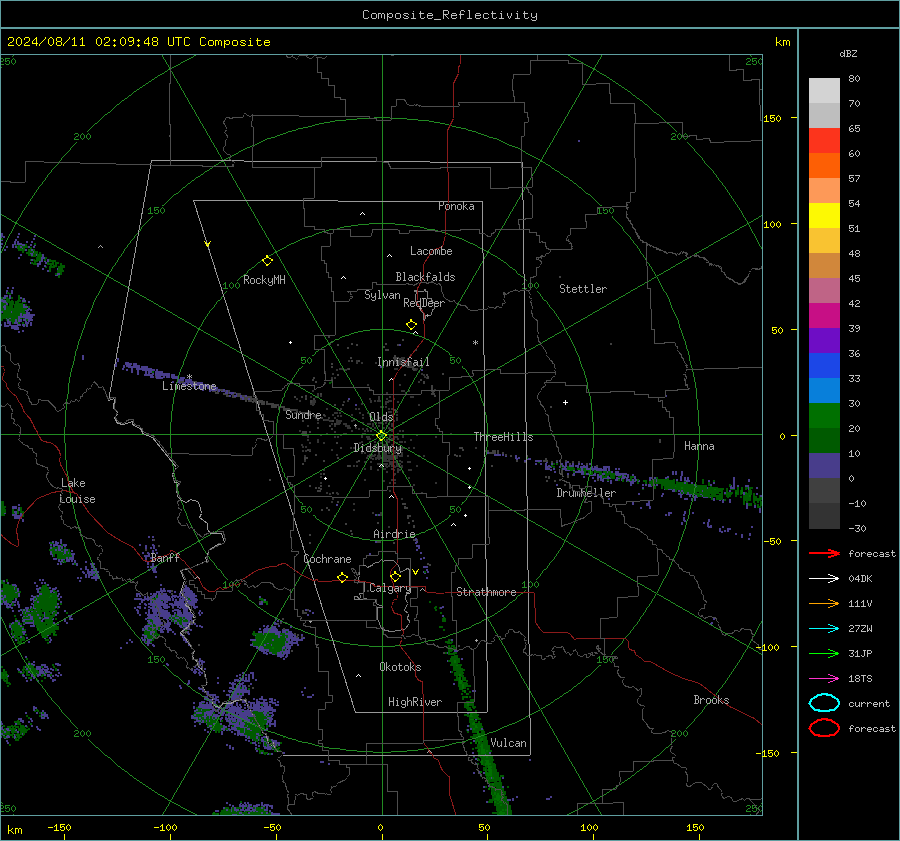
Task: Click the Sylvan label on the map
Action: [x=382, y=295]
